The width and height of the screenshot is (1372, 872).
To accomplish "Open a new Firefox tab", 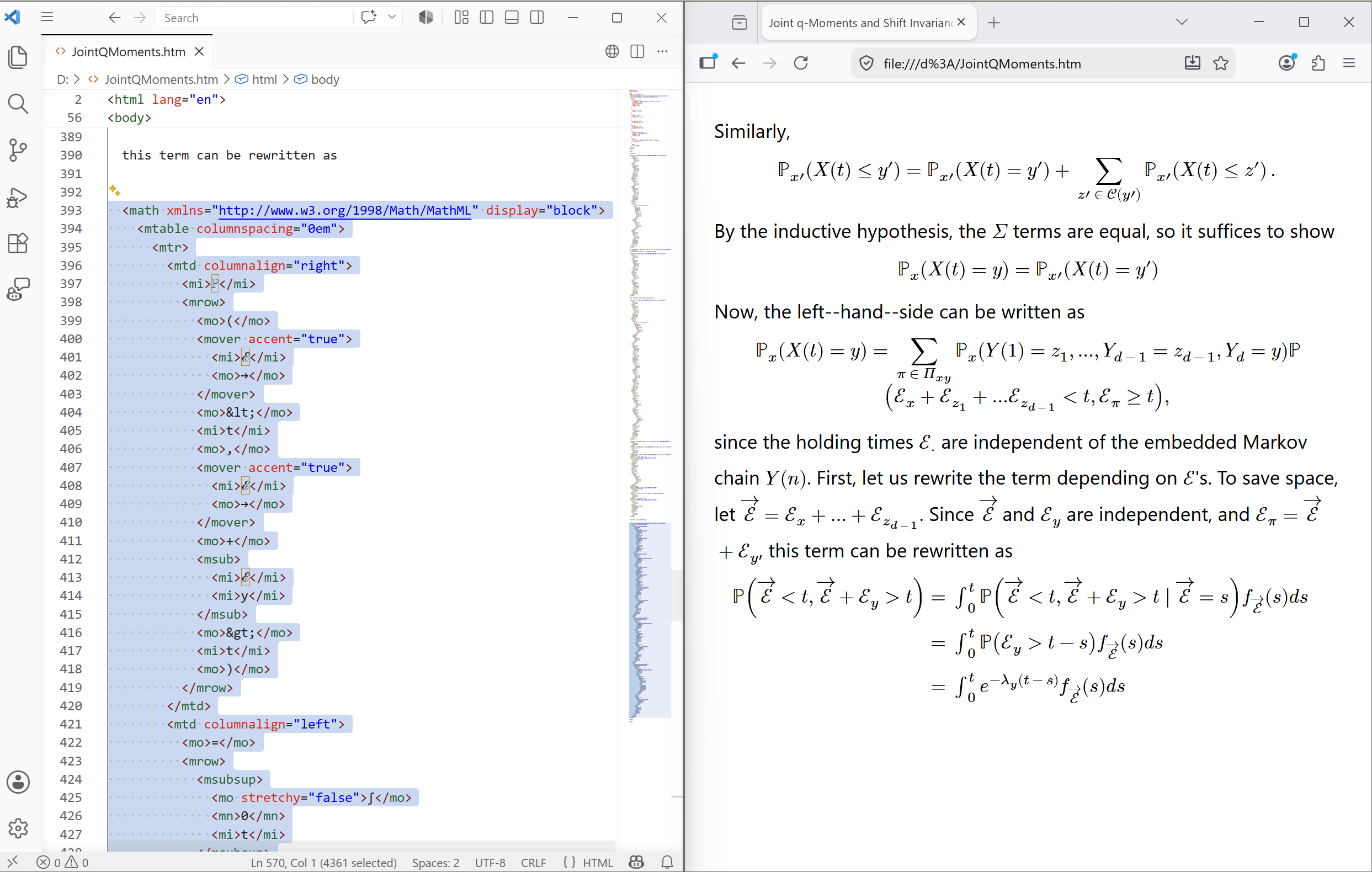I will coord(993,23).
